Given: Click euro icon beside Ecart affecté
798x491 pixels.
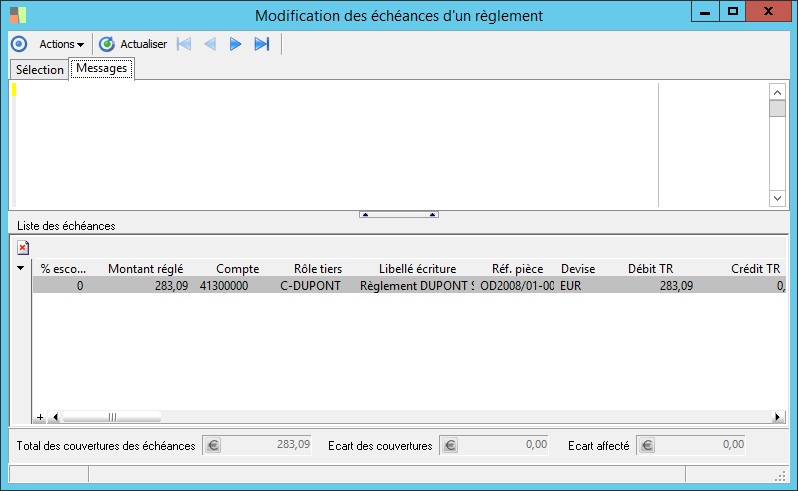Looking at the screenshot, I should coord(647,446).
